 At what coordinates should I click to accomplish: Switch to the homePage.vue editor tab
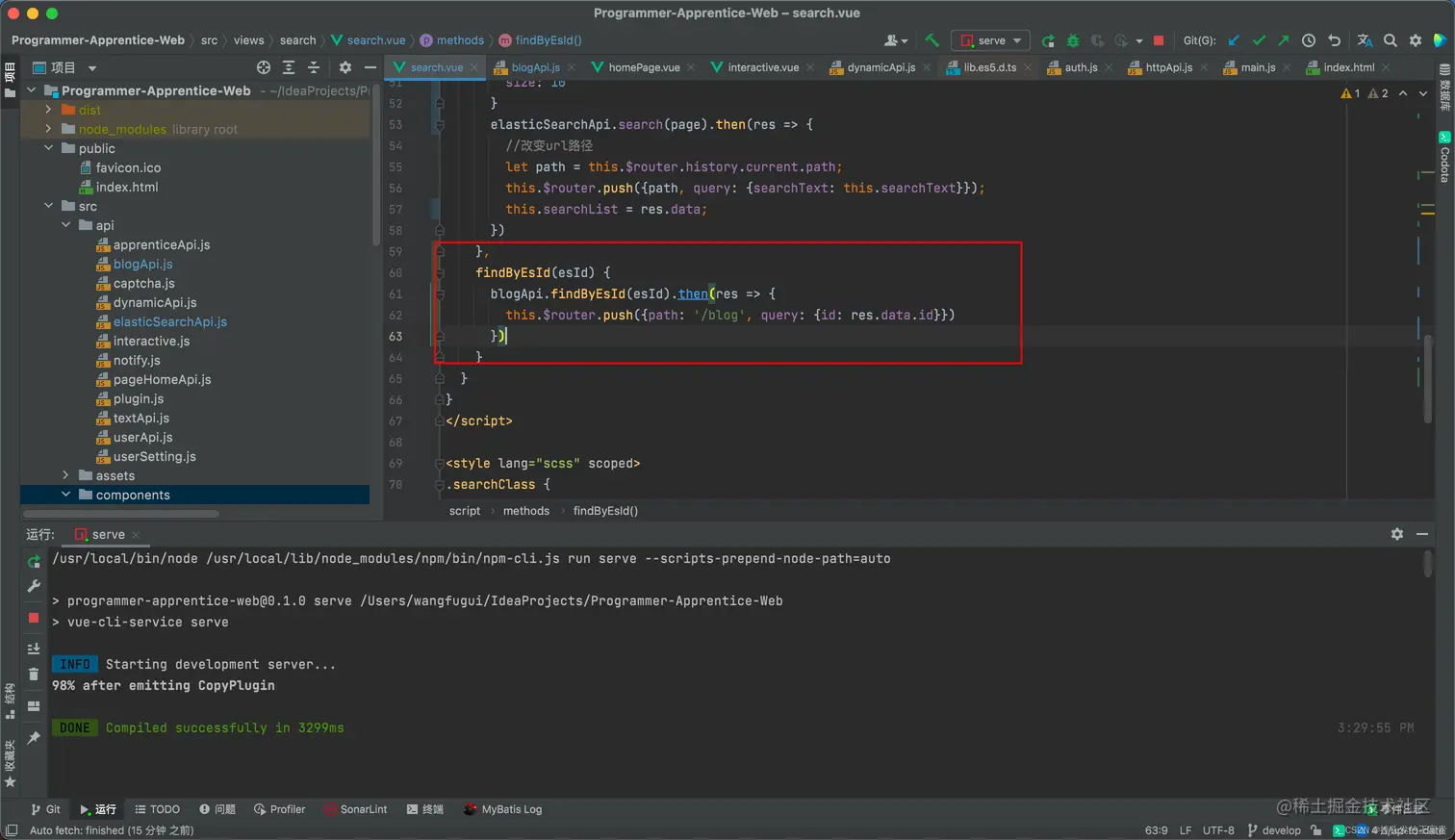pyautogui.click(x=643, y=67)
